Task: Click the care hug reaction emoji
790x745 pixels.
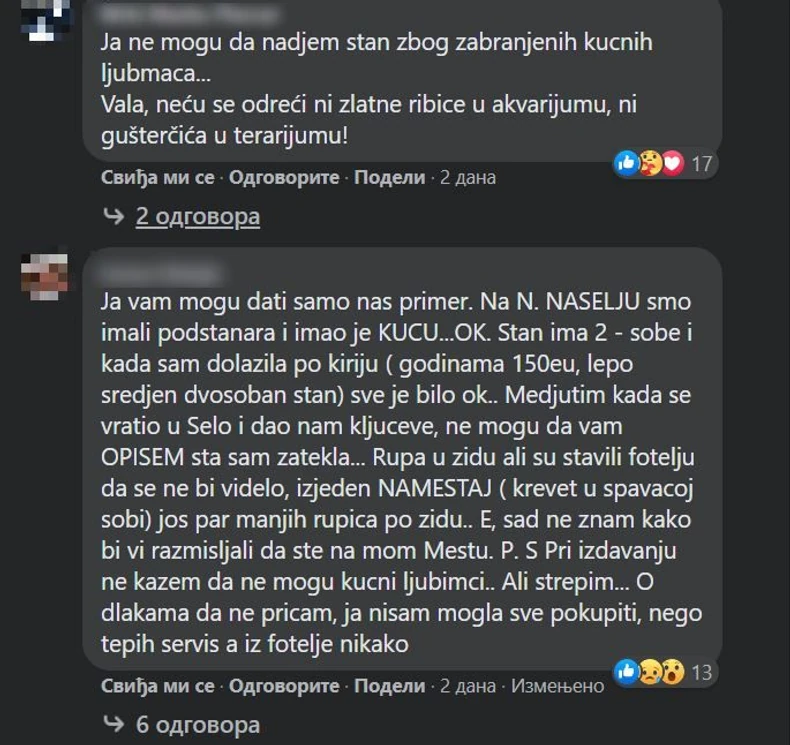Action: click(x=649, y=162)
